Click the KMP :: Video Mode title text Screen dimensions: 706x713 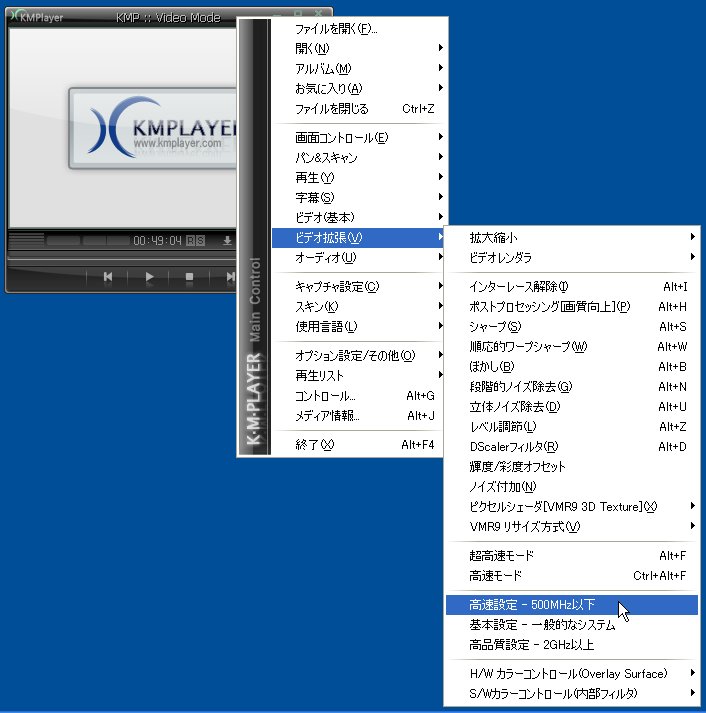[168, 18]
